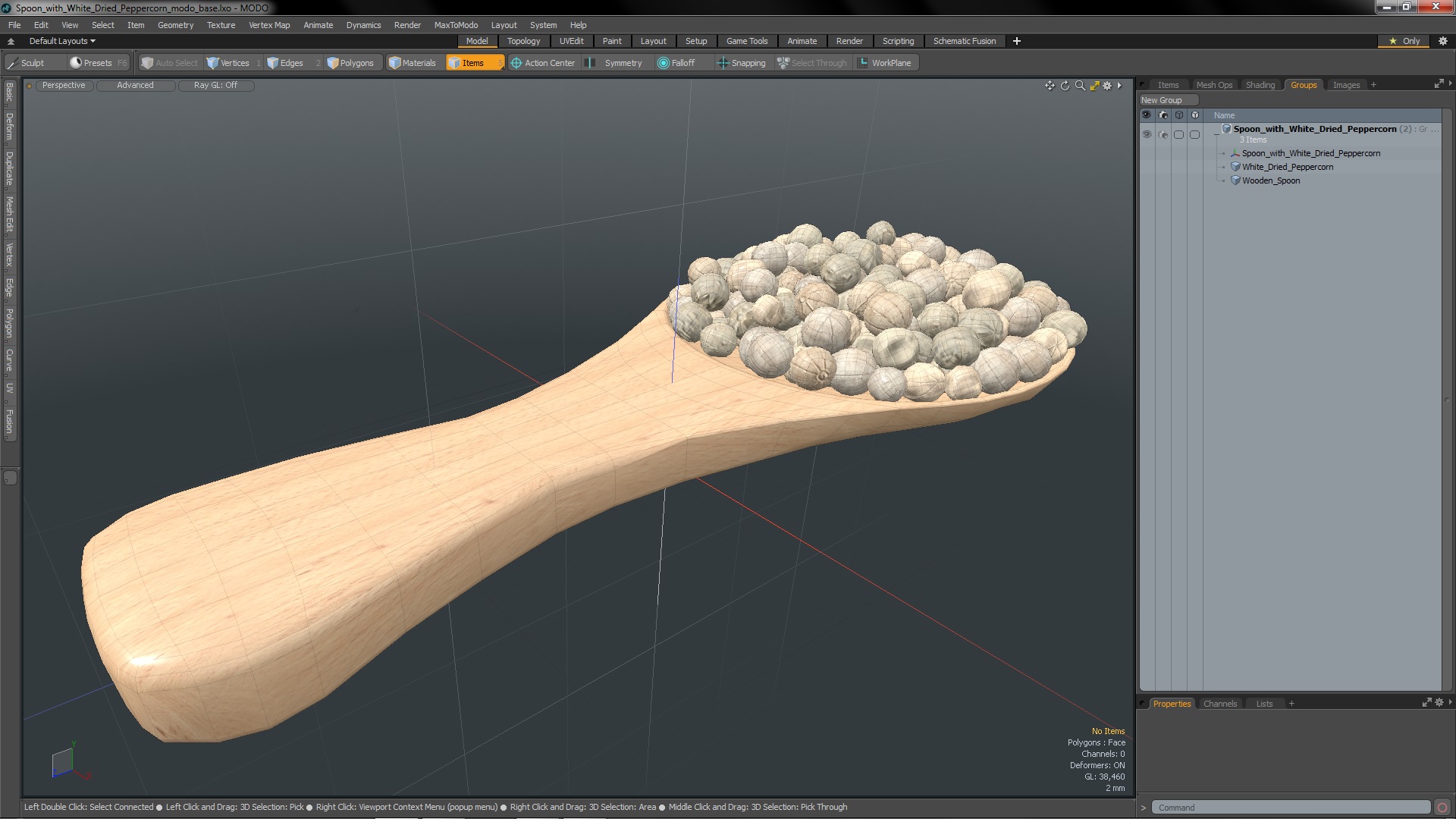Open the Geometry menu
The image size is (1456, 819).
pyautogui.click(x=175, y=25)
